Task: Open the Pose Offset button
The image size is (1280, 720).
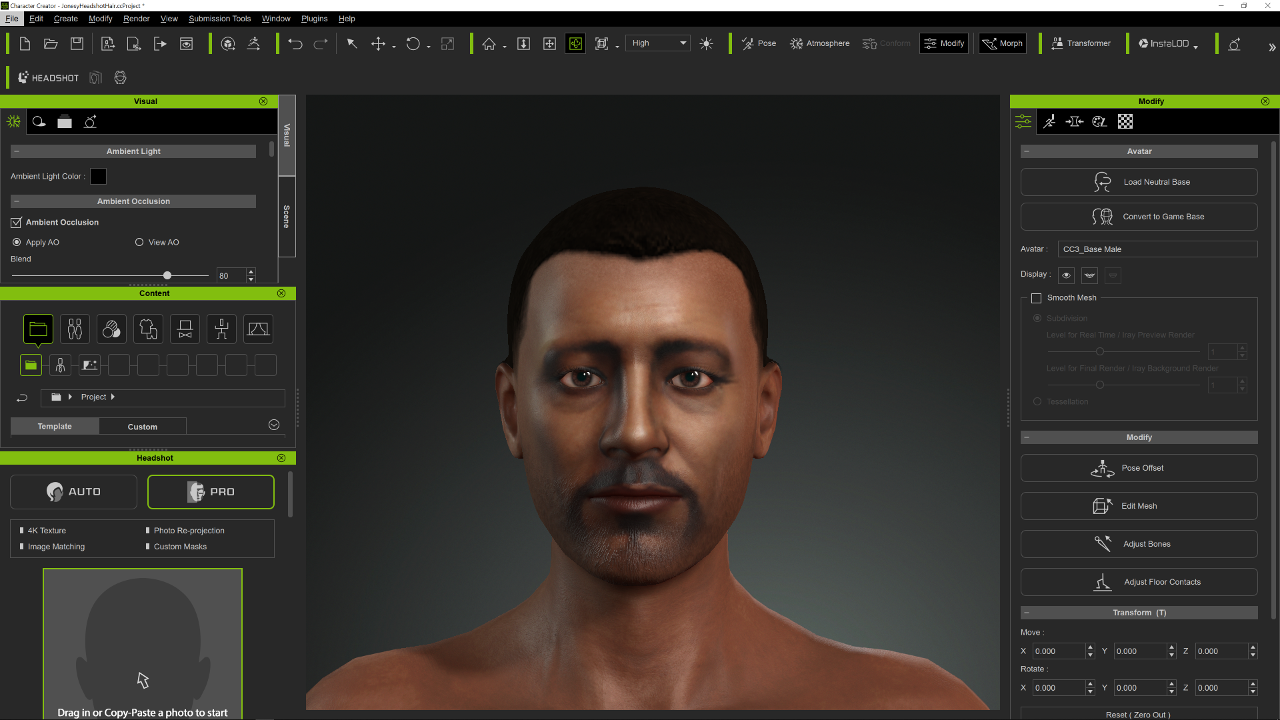Action: [x=1139, y=468]
